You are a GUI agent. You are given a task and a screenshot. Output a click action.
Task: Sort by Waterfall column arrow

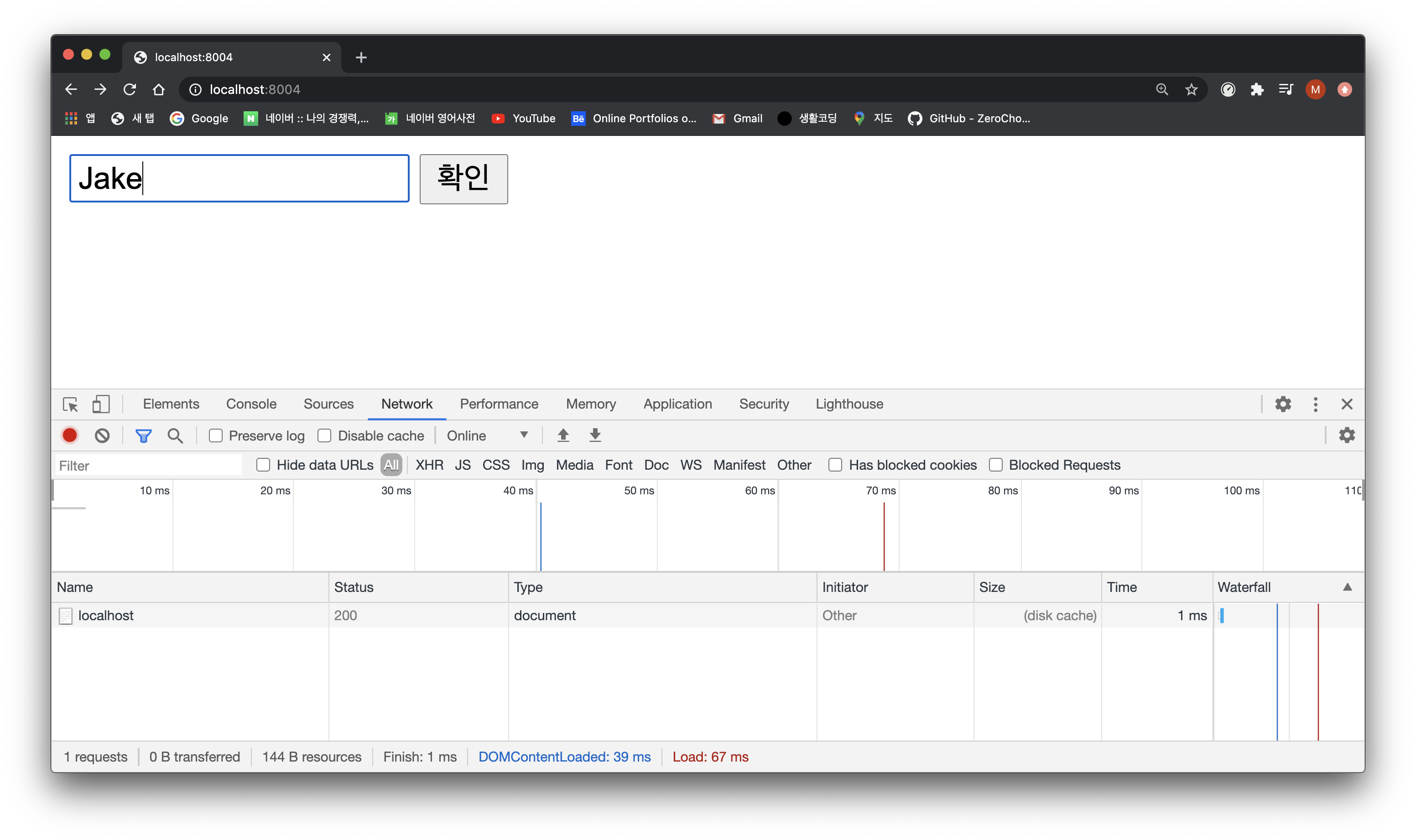(1347, 587)
